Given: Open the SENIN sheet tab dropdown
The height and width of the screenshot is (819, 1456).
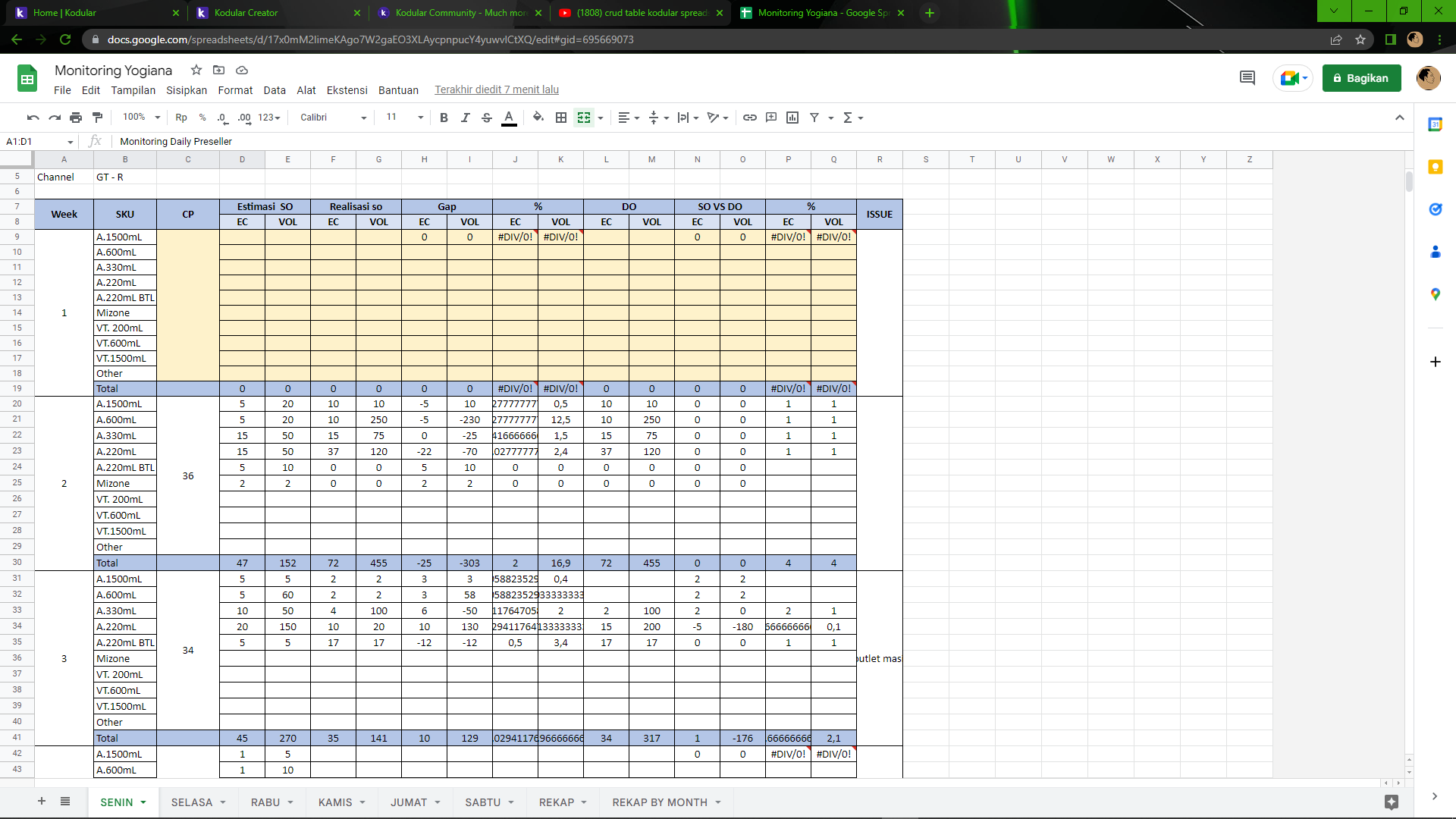Looking at the screenshot, I should (141, 802).
